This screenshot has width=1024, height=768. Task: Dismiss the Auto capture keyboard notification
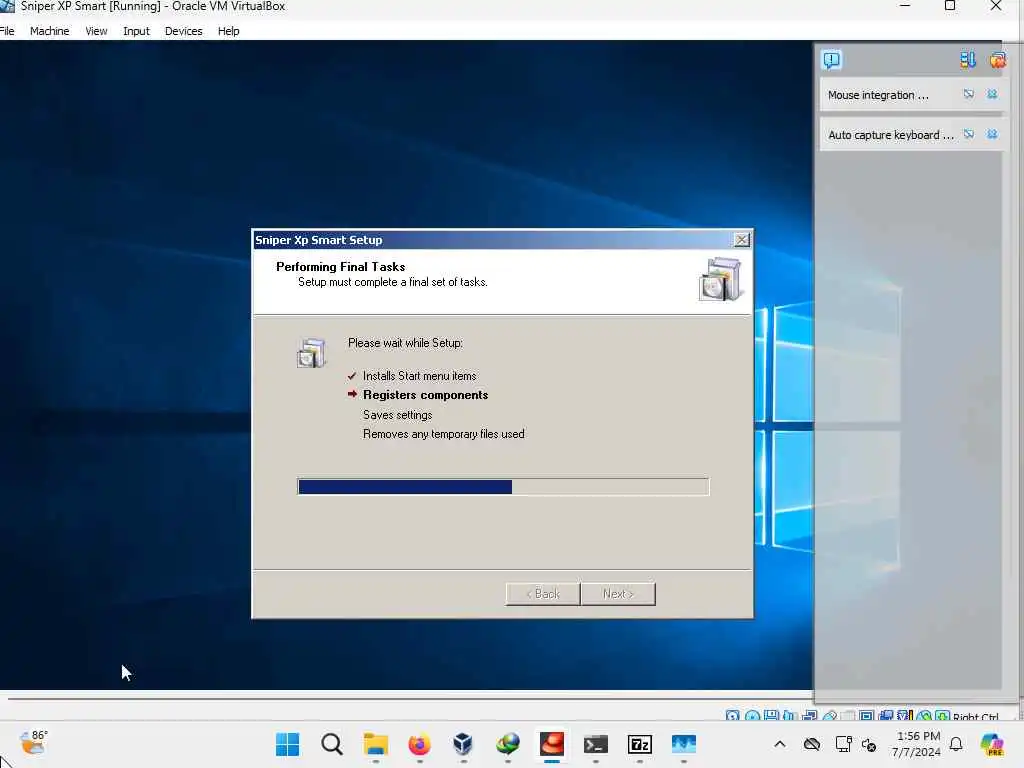pyautogui.click(x=992, y=135)
